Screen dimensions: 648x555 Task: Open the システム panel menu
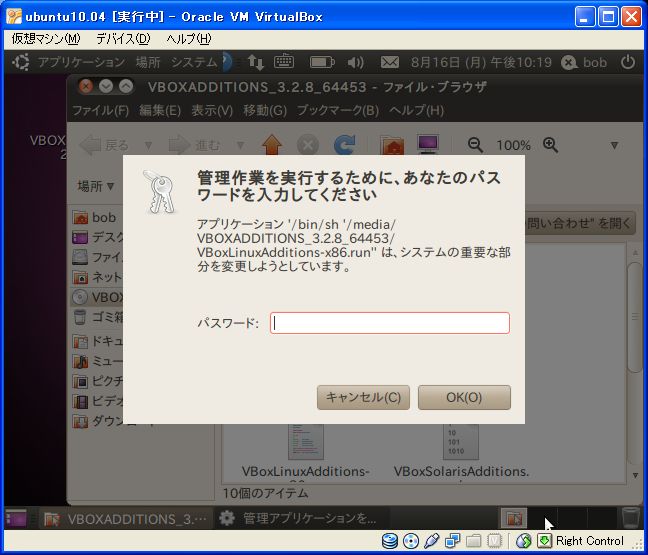[194, 62]
